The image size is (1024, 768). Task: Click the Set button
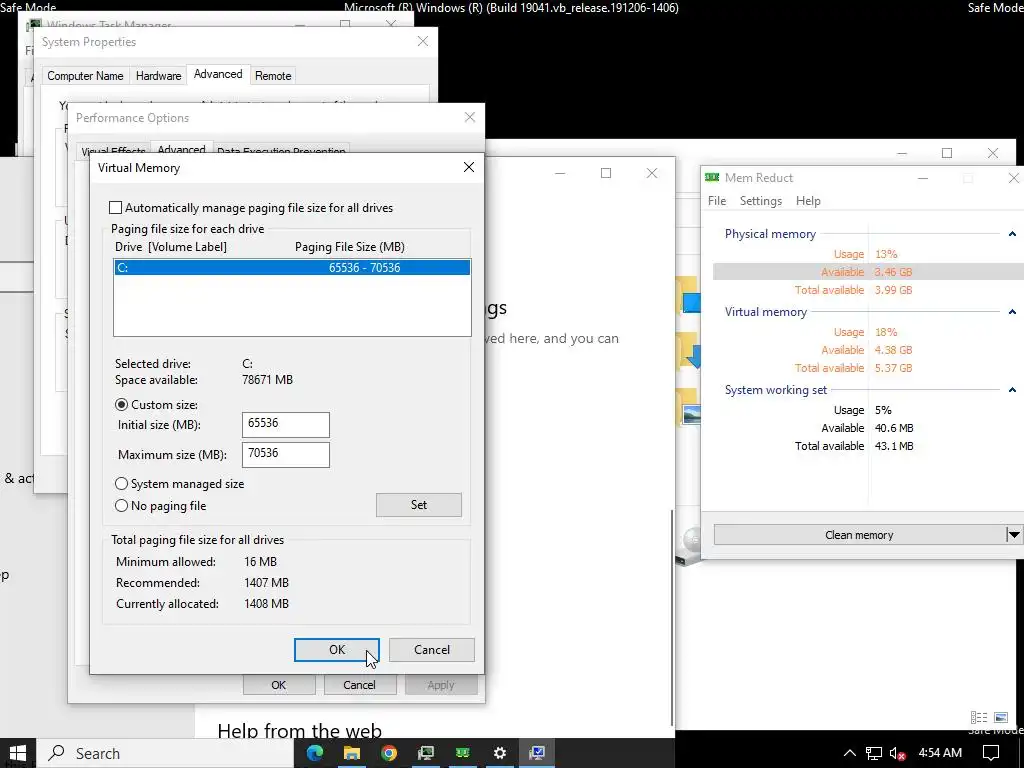tap(419, 505)
